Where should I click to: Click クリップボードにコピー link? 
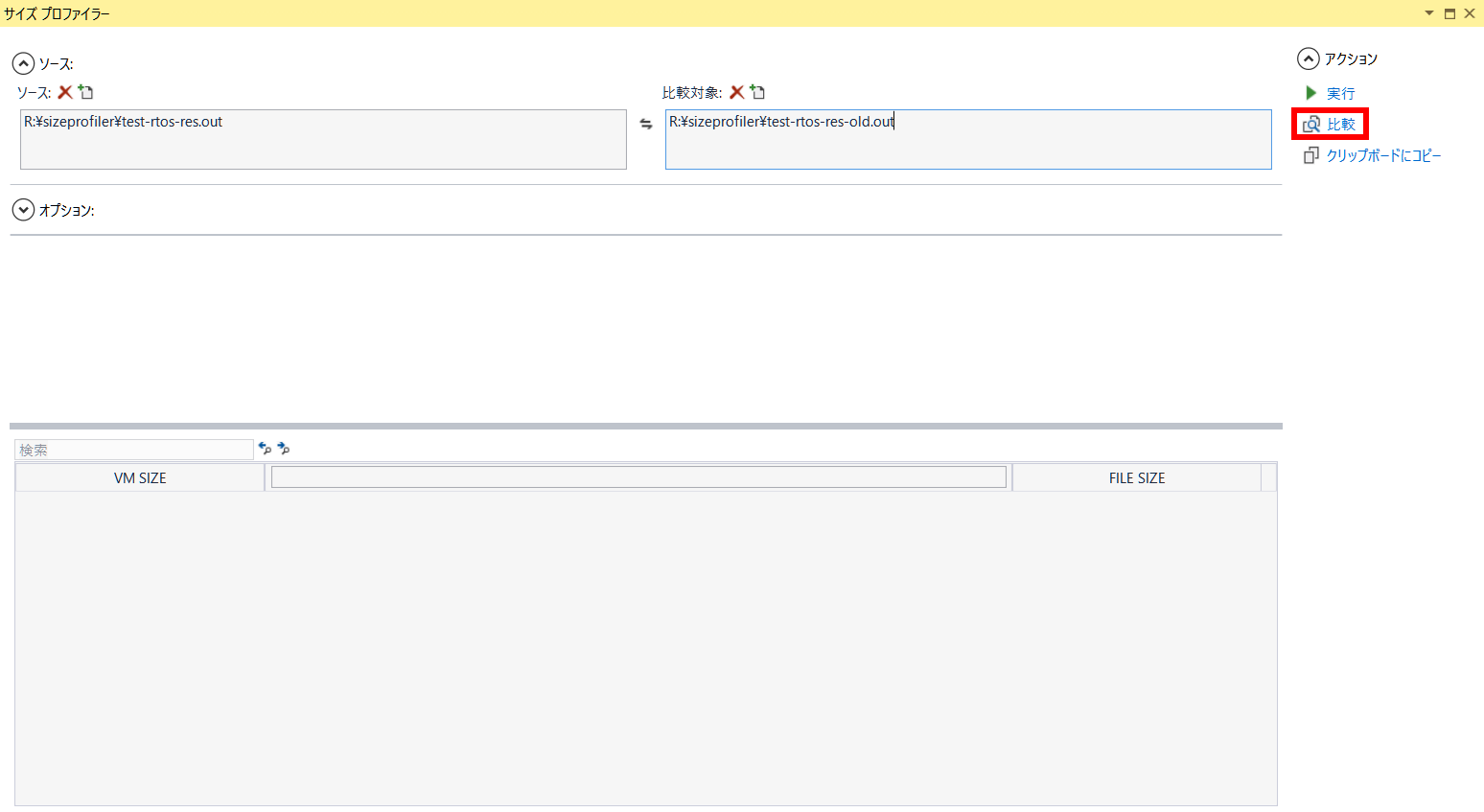pyautogui.click(x=1382, y=155)
